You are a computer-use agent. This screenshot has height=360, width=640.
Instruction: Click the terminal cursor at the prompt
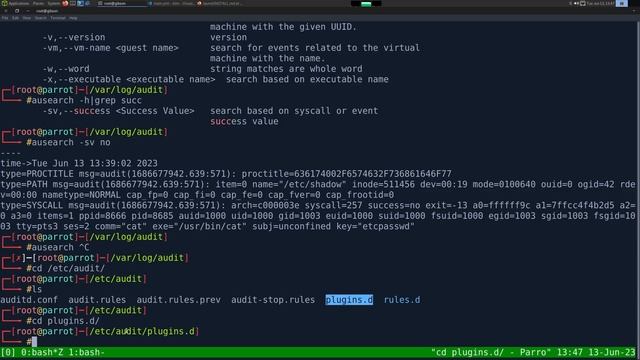pyautogui.click(x=34, y=342)
